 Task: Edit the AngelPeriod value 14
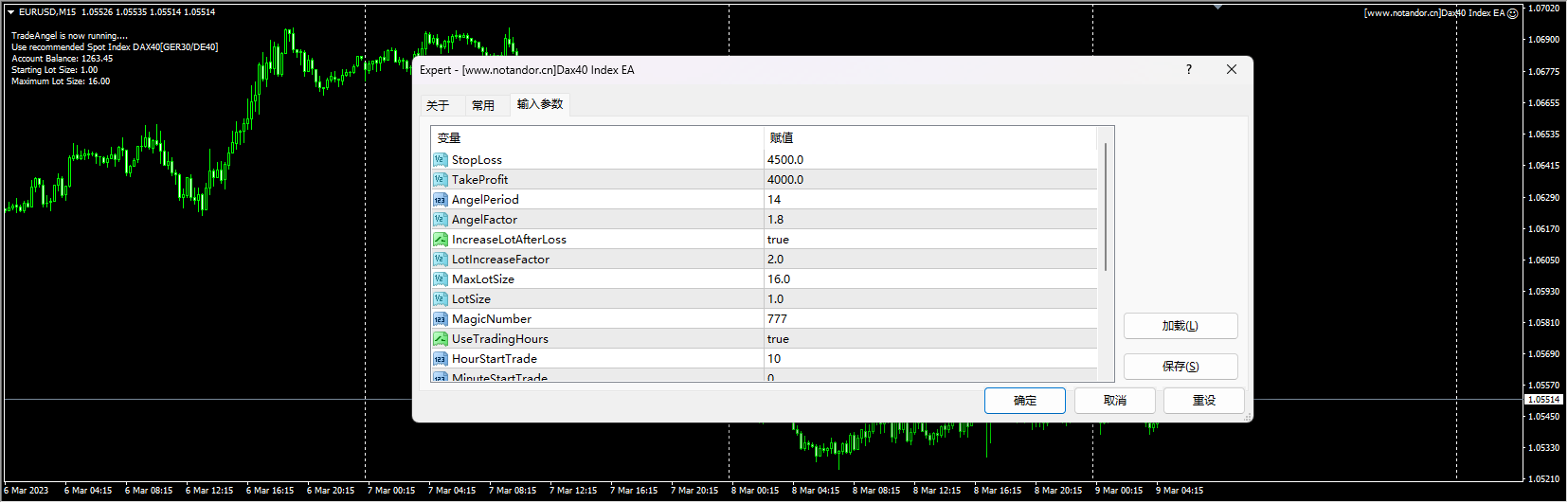pyautogui.click(x=930, y=200)
